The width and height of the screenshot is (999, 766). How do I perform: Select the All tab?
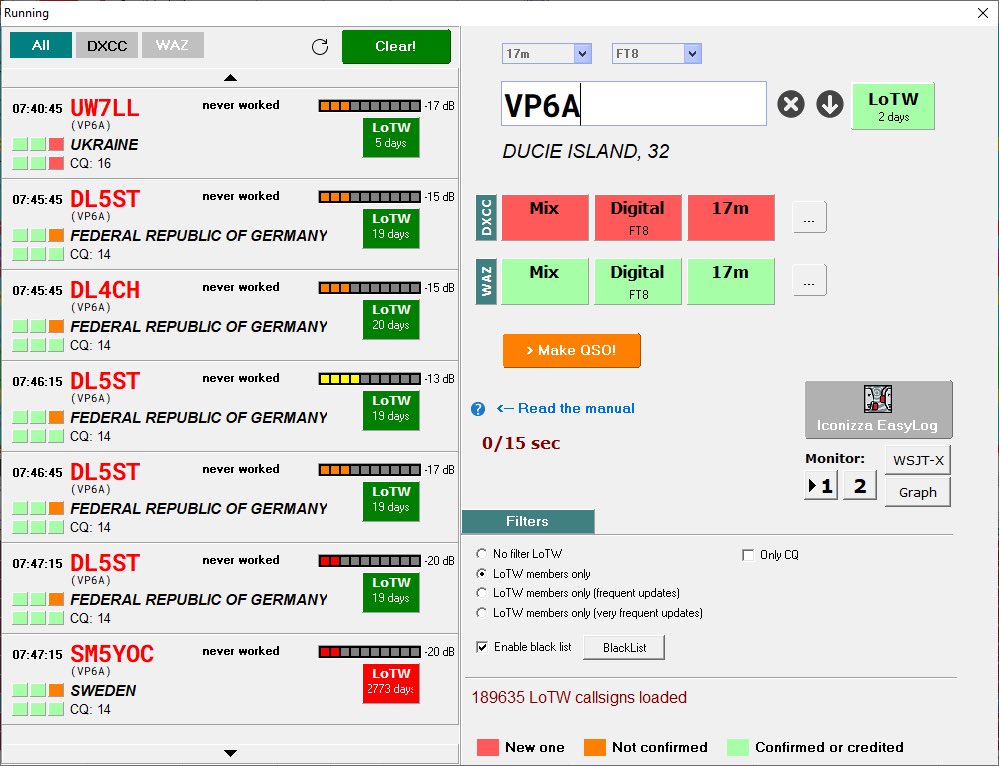41,45
